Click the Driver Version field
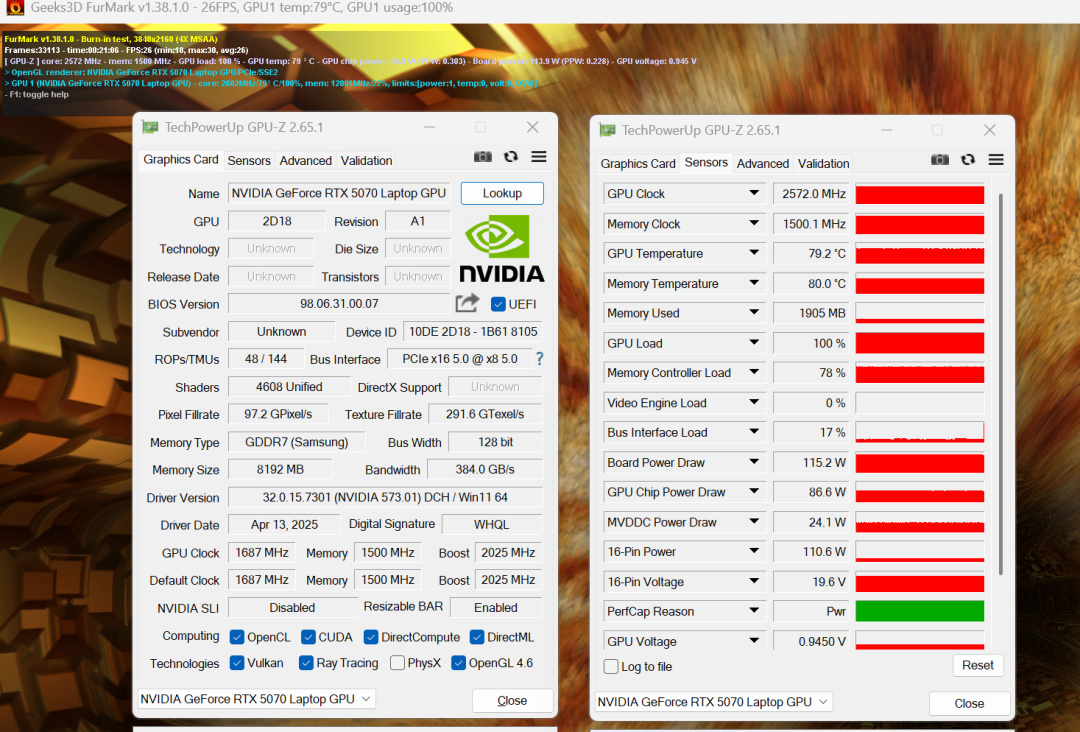 click(385, 497)
